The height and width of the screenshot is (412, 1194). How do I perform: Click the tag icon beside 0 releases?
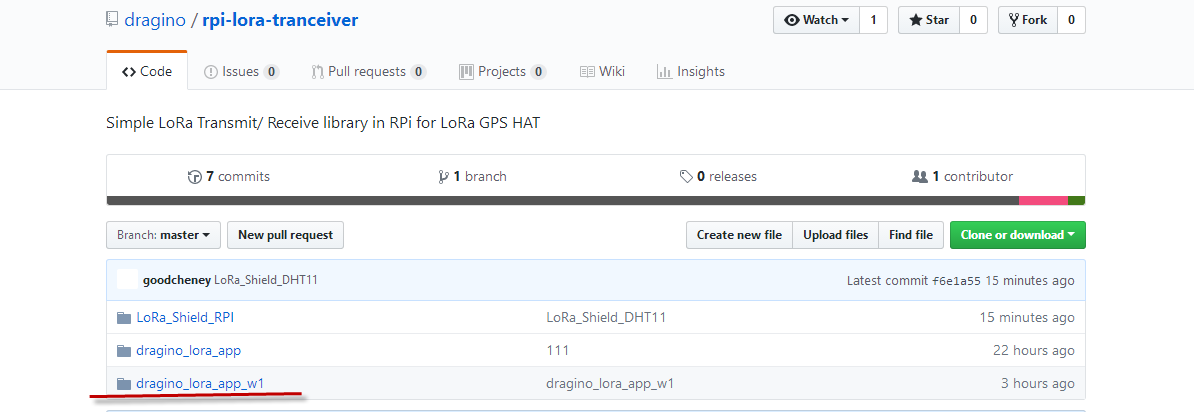click(686, 177)
